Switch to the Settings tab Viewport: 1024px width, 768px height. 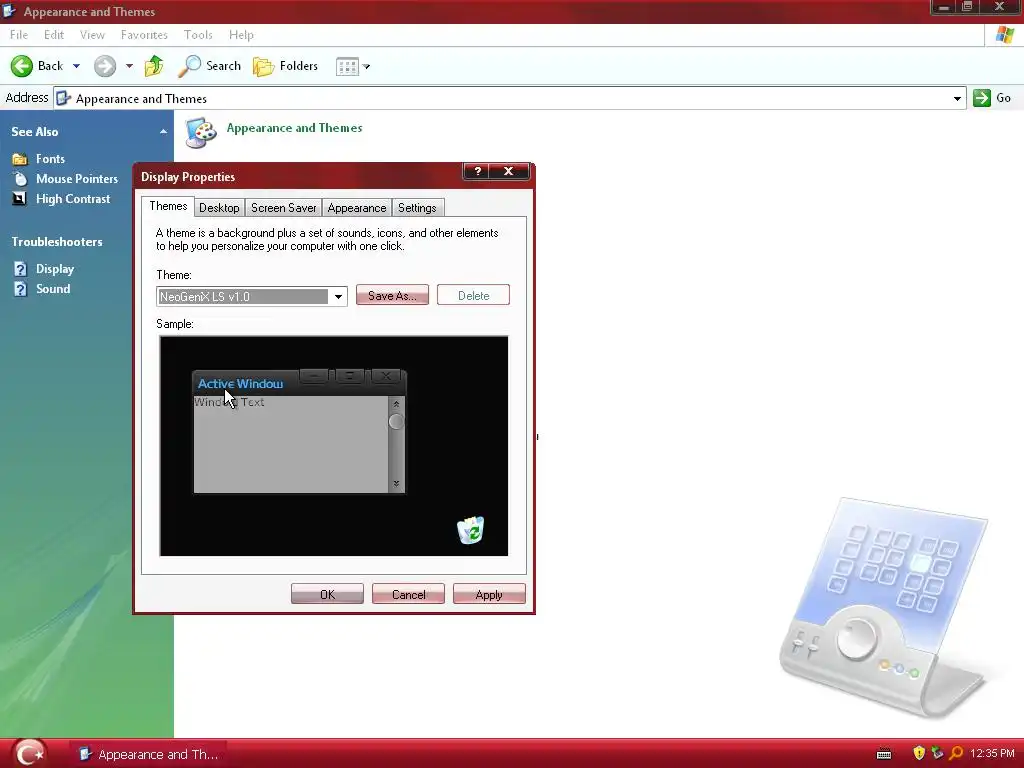417,208
